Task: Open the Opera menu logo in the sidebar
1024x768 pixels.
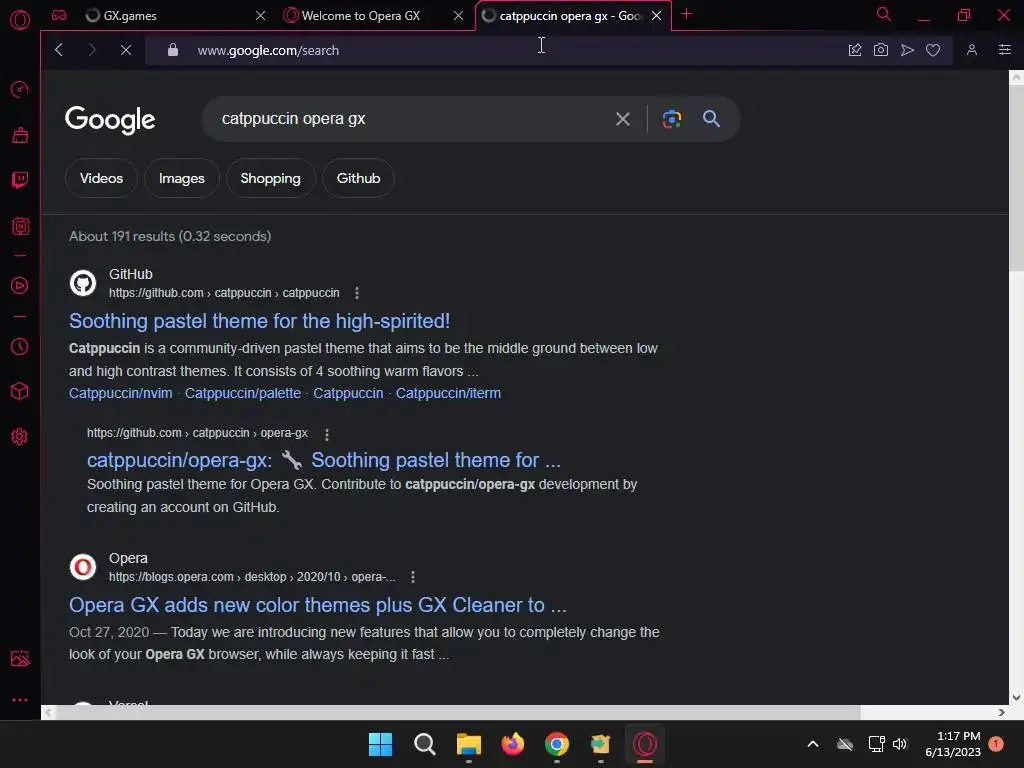Action: (x=20, y=20)
